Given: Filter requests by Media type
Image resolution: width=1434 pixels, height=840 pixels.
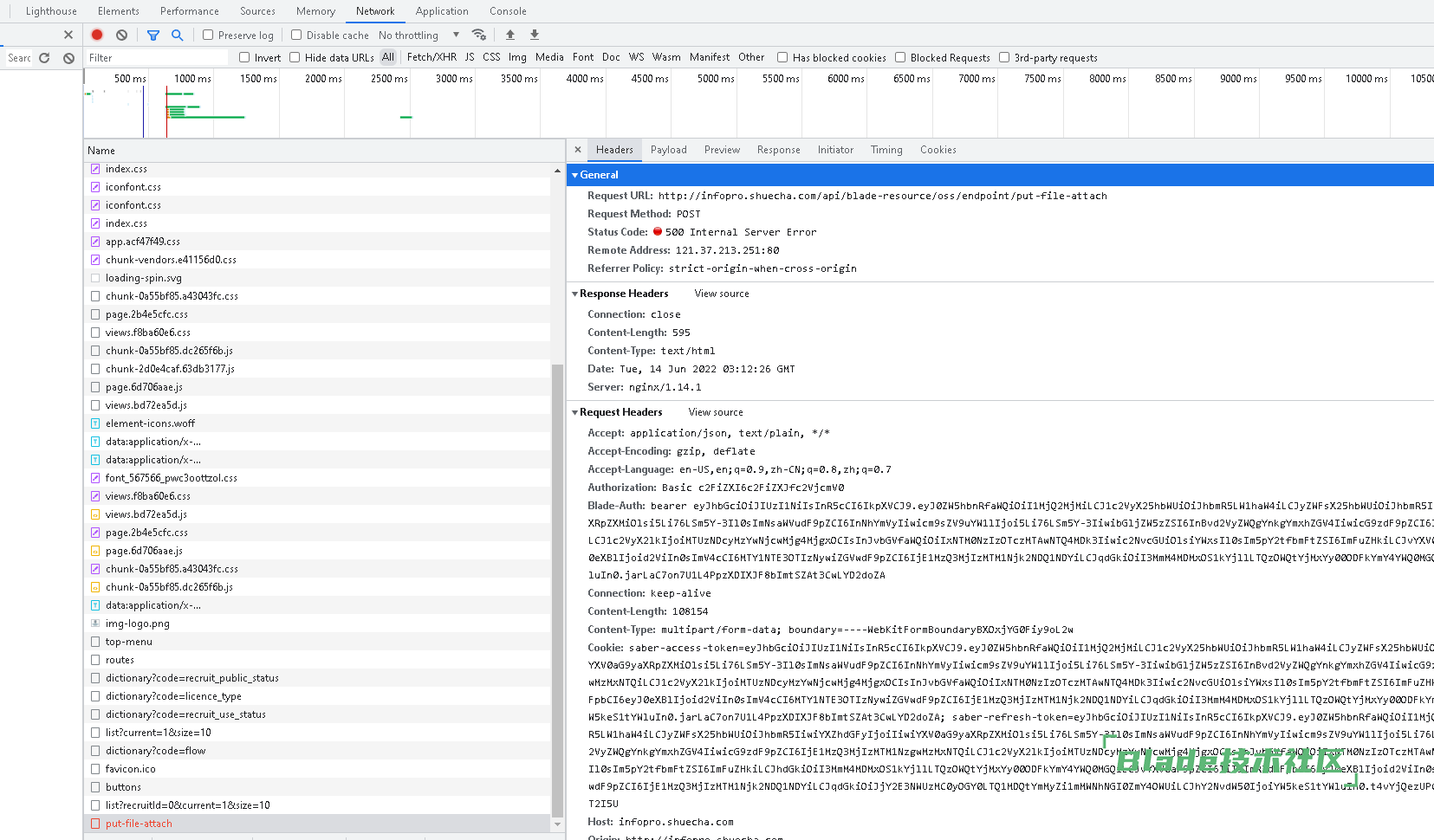Looking at the screenshot, I should click(x=549, y=57).
